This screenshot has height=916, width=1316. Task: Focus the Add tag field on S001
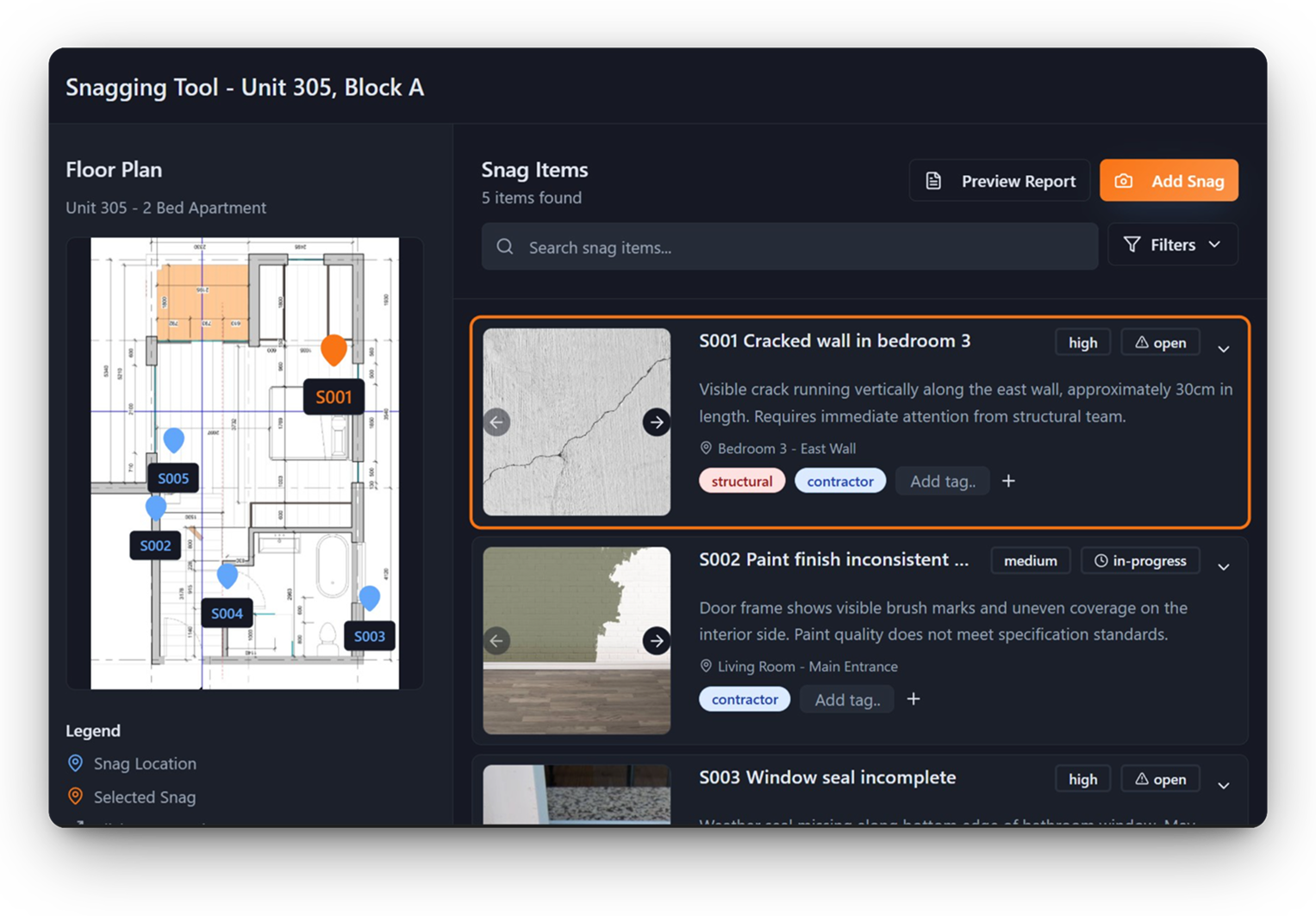[x=943, y=481]
